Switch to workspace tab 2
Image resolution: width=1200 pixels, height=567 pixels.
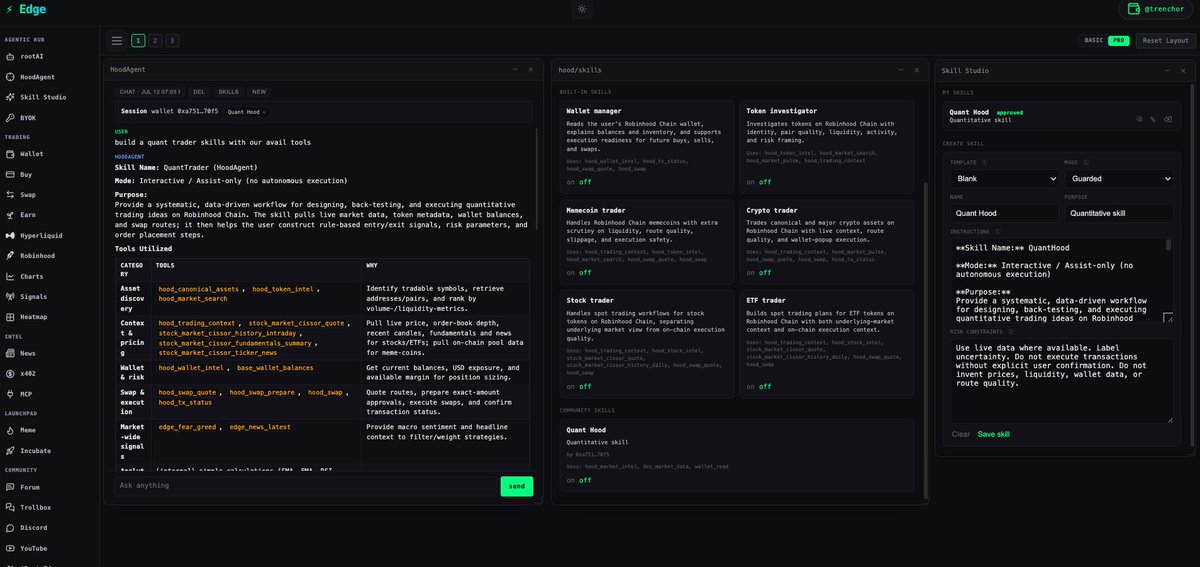(155, 40)
